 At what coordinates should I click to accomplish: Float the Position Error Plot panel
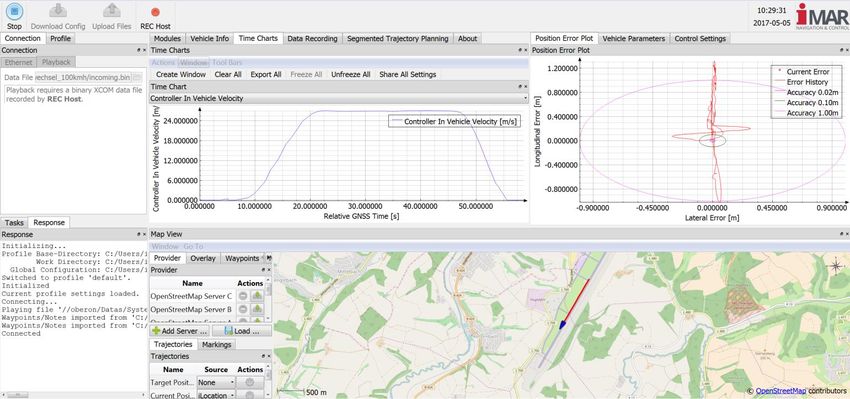pos(842,50)
